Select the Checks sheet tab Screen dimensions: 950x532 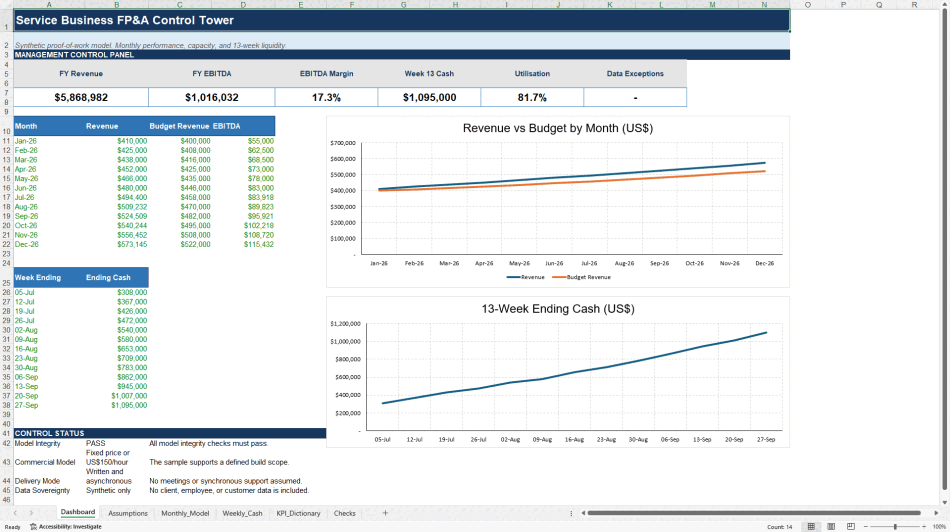pos(345,513)
